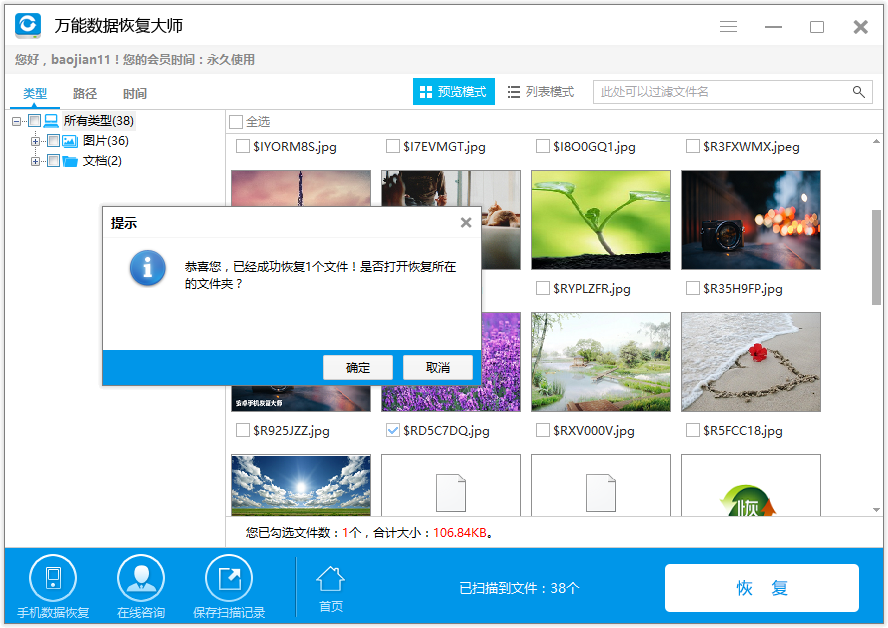This screenshot has height=628, width=888.
Task: Click the search magnifier in the filter box
Action: pyautogui.click(x=858, y=91)
